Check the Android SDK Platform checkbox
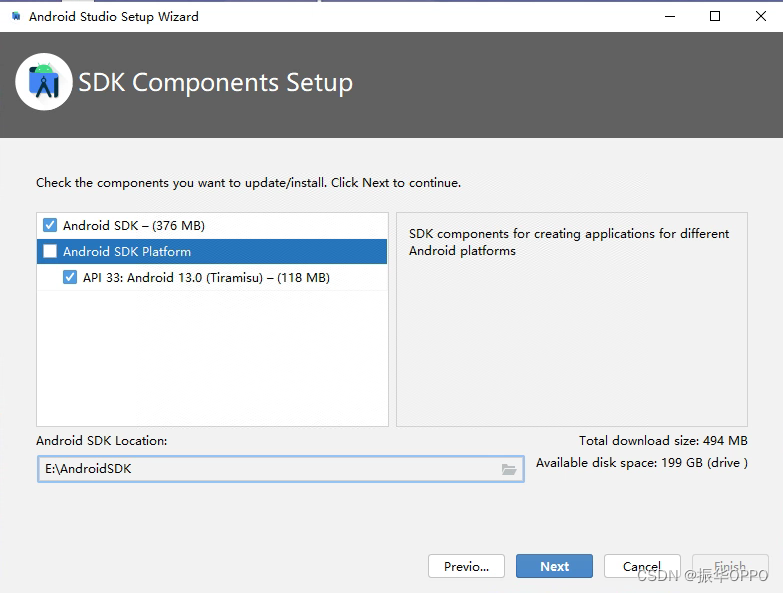Viewport: 783px width, 593px height. click(x=50, y=251)
